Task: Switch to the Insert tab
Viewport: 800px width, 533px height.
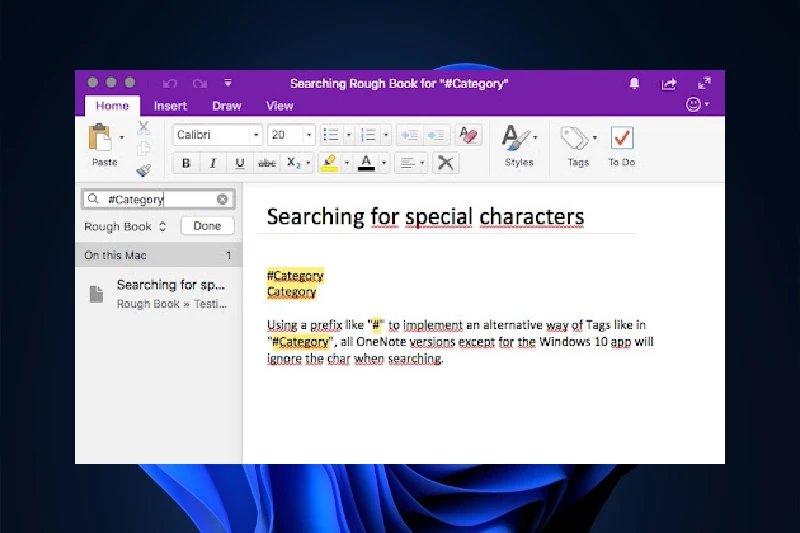Action: coord(170,106)
